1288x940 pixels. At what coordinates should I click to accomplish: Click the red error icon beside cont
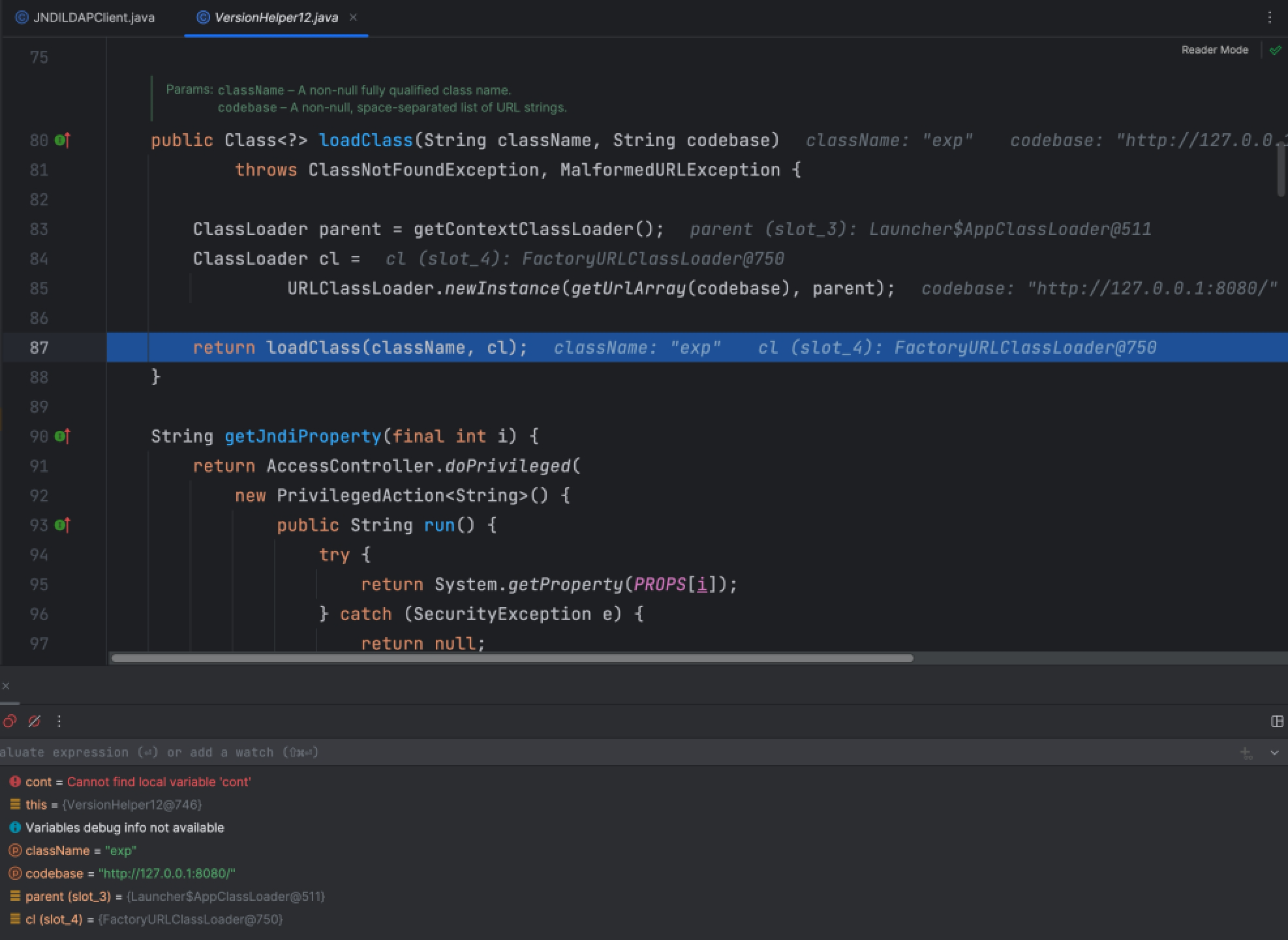coord(15,781)
